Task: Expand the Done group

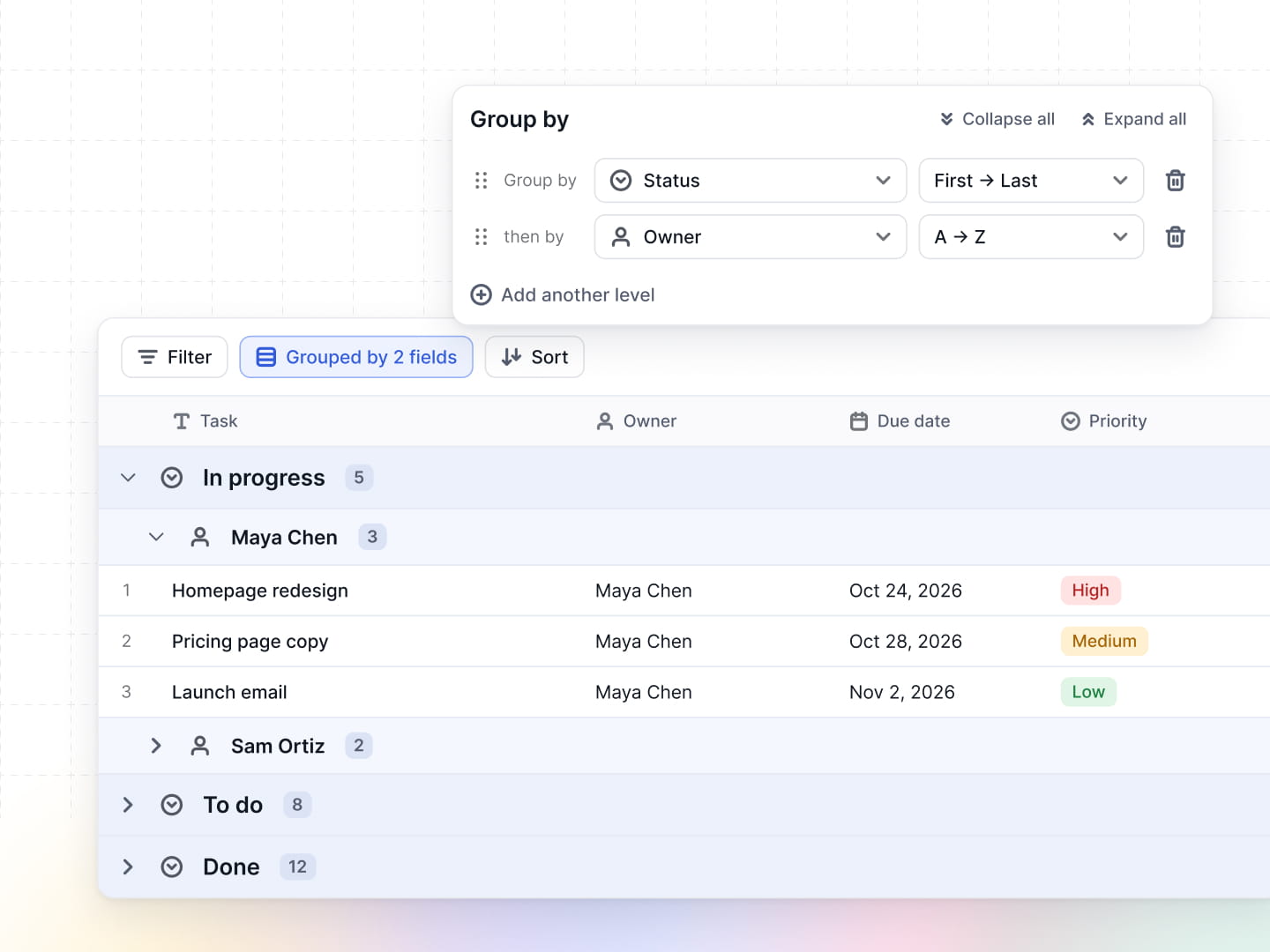Action: [x=128, y=867]
